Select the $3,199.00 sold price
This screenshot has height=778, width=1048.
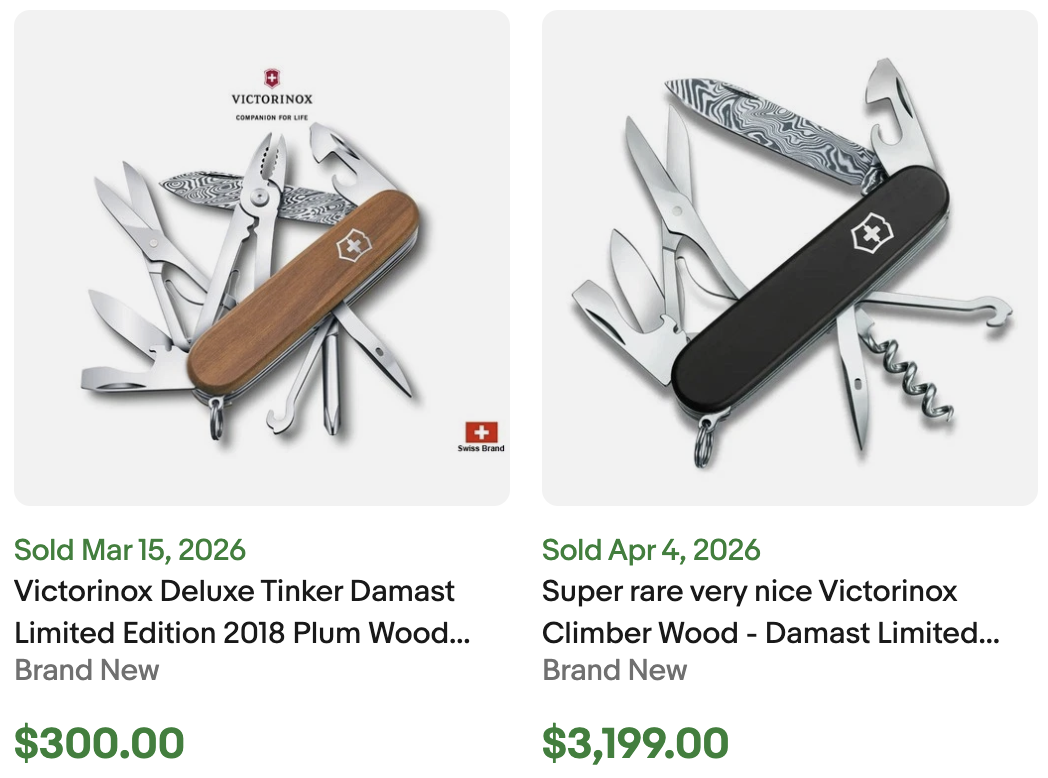coord(634,743)
